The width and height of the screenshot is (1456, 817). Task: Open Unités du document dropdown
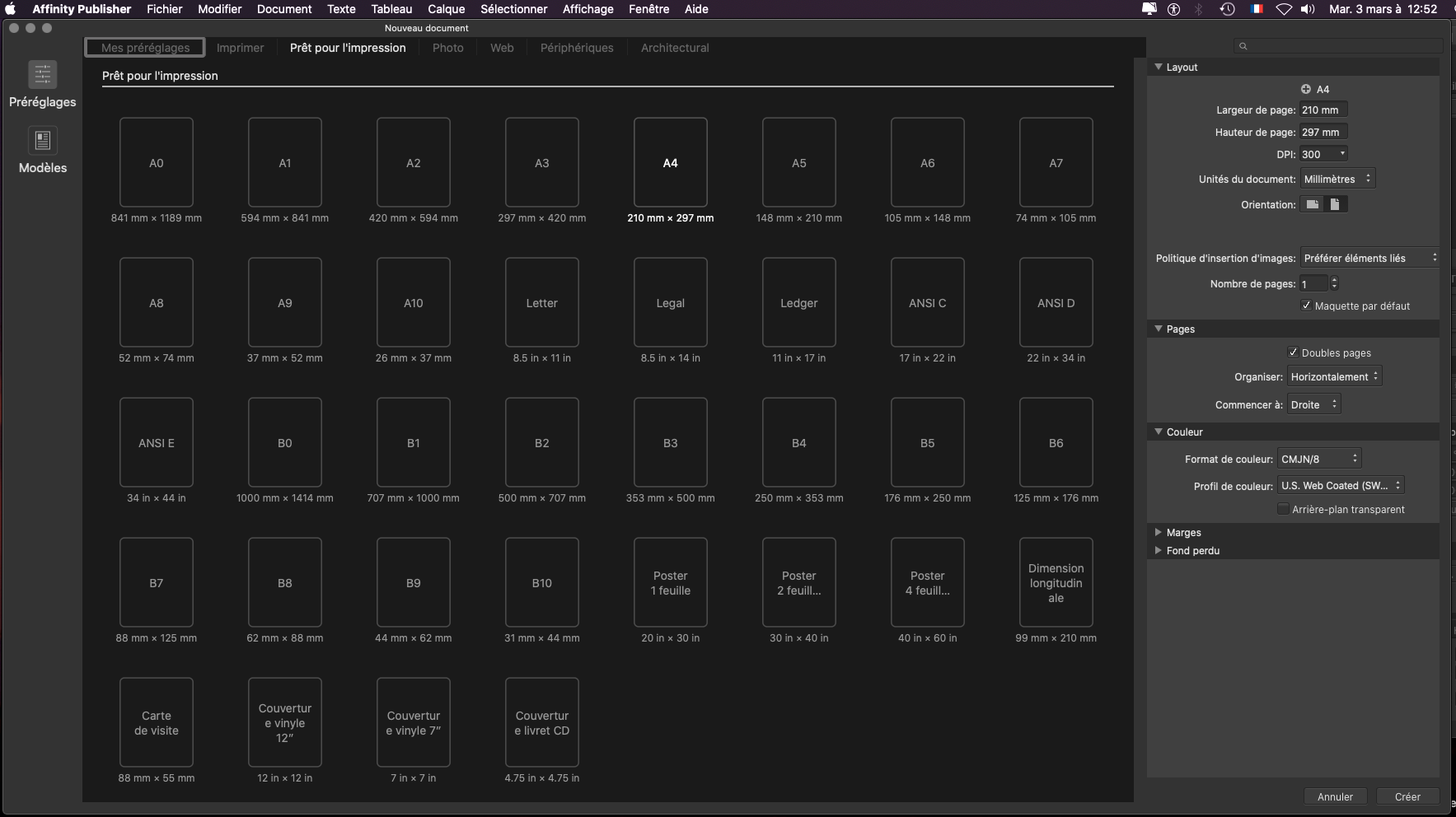pyautogui.click(x=1338, y=179)
